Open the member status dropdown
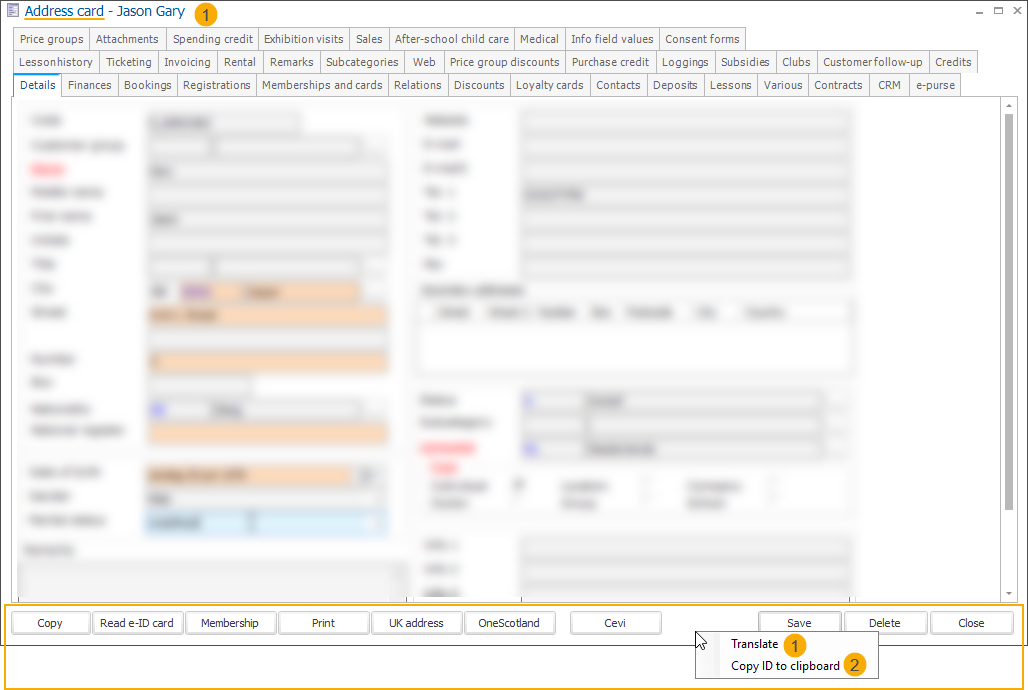The height and width of the screenshot is (690, 1028). [x=370, y=521]
